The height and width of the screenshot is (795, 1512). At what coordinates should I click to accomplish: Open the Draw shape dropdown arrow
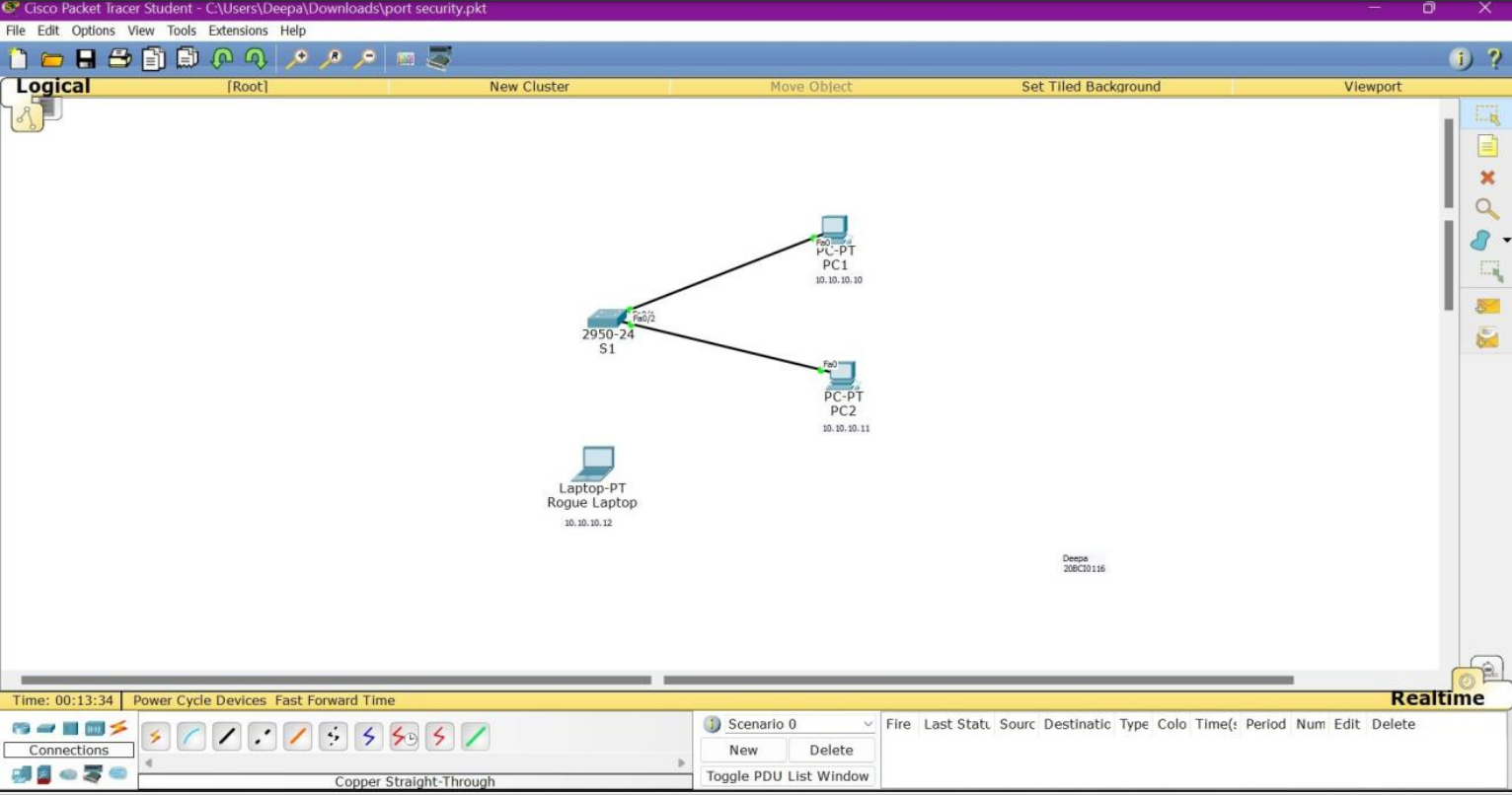[x=1505, y=240]
